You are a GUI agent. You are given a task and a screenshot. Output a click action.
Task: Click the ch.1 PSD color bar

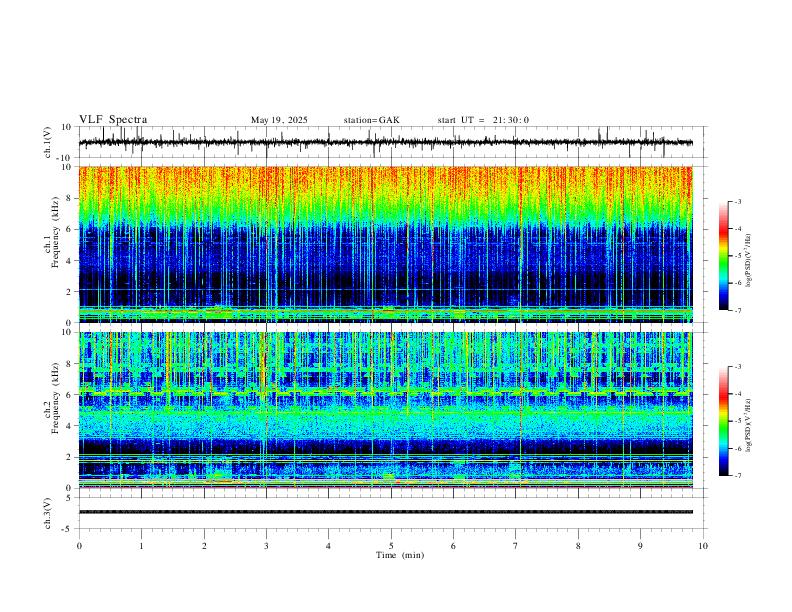coord(723,256)
